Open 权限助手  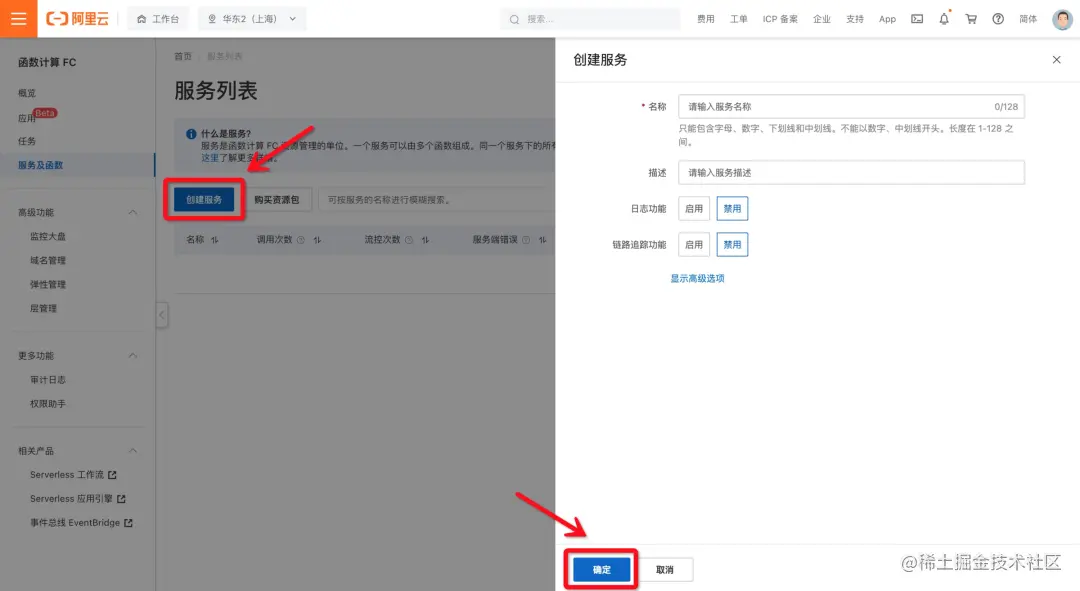[x=48, y=404]
